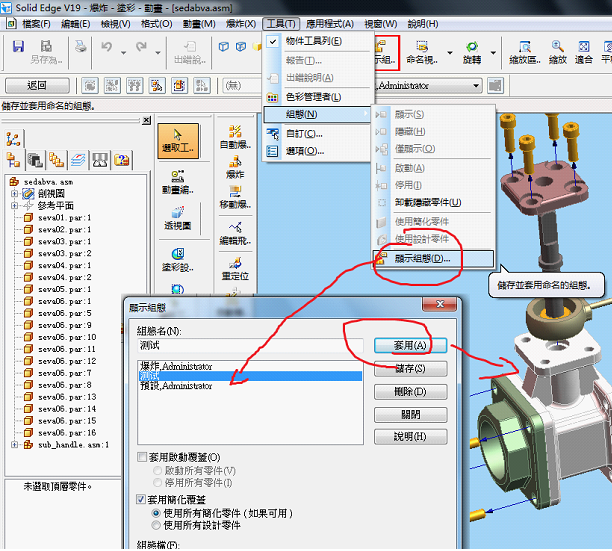The height and width of the screenshot is (551, 612).
Task: Select 爆炸,Administrator in the configuration list
Action: [x=250, y=366]
